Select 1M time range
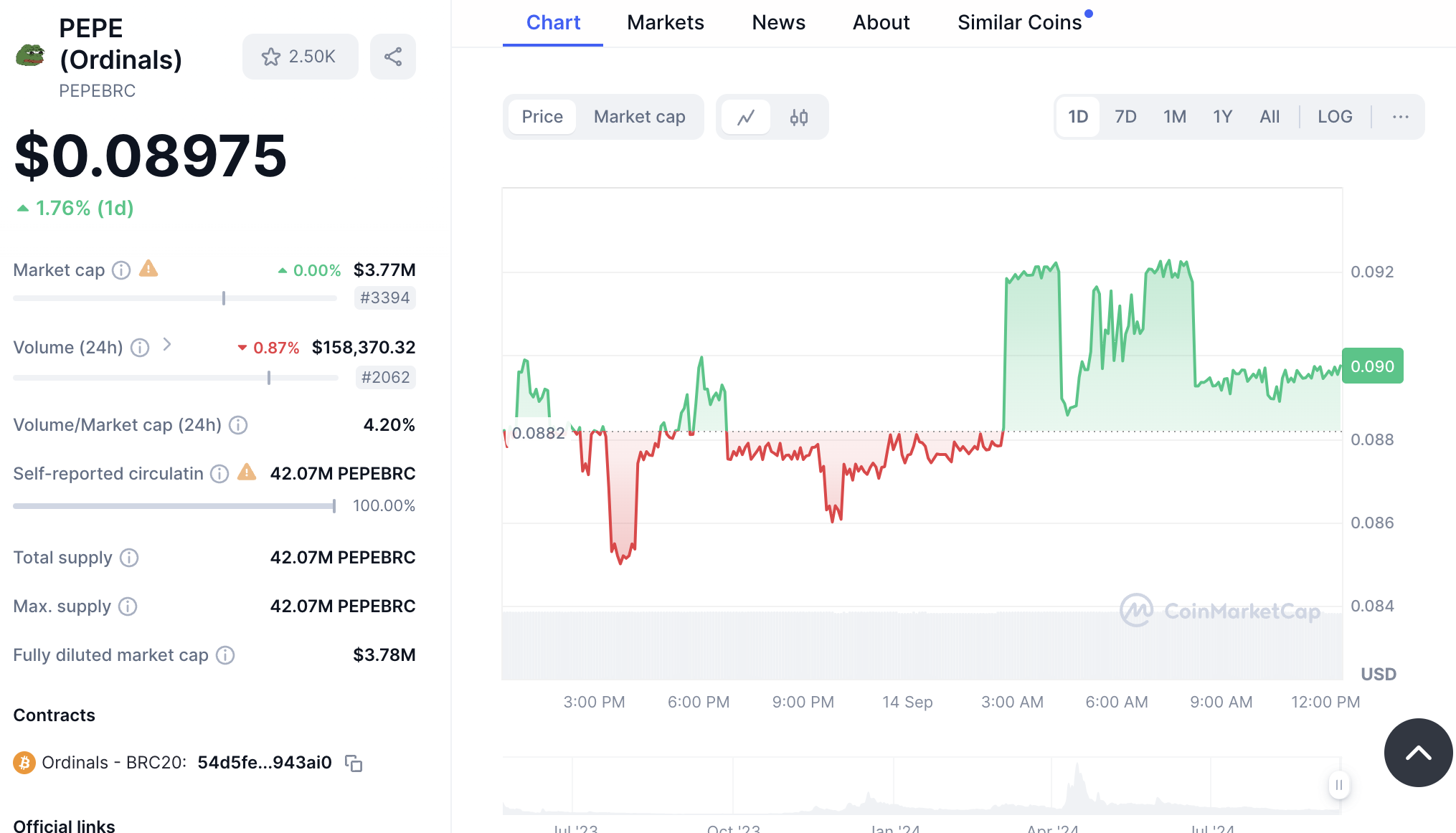This screenshot has height=833, width=1456. click(x=1174, y=117)
